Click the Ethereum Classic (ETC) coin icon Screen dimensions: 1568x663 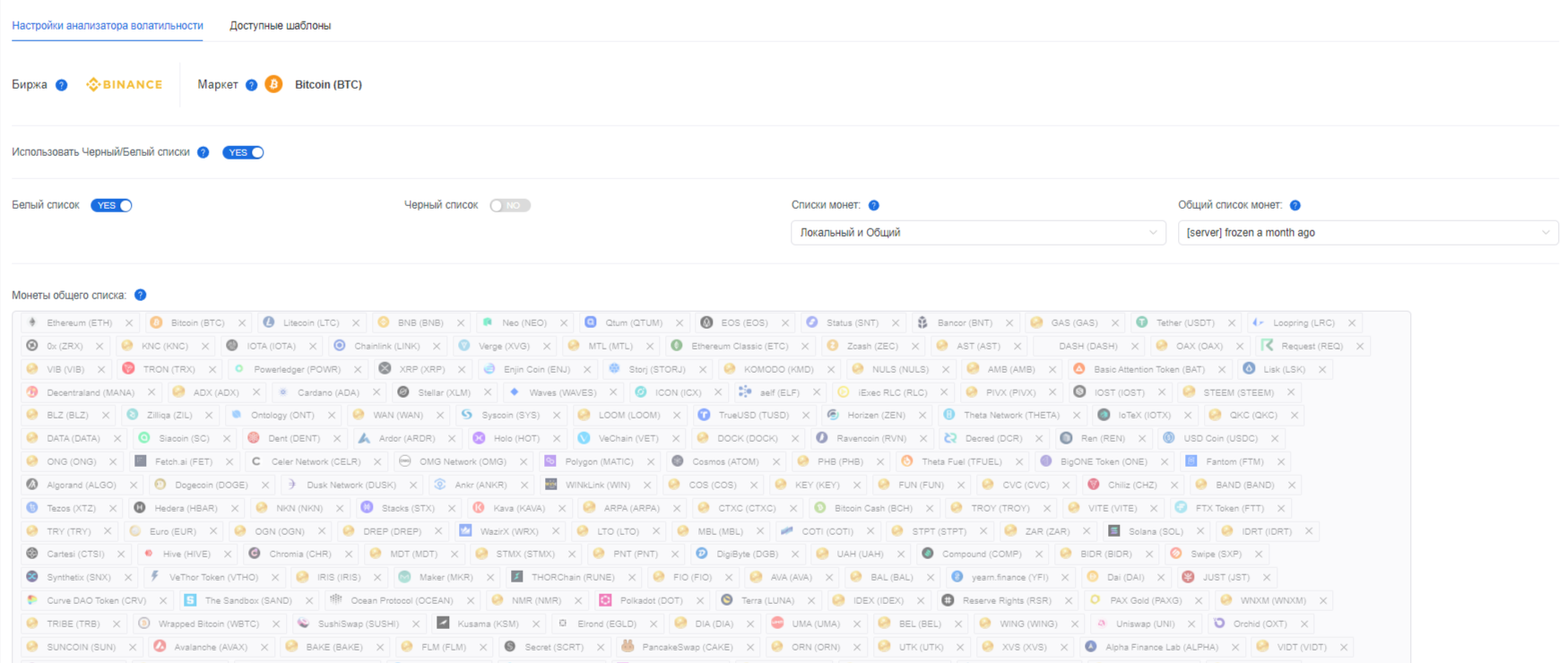coord(677,345)
